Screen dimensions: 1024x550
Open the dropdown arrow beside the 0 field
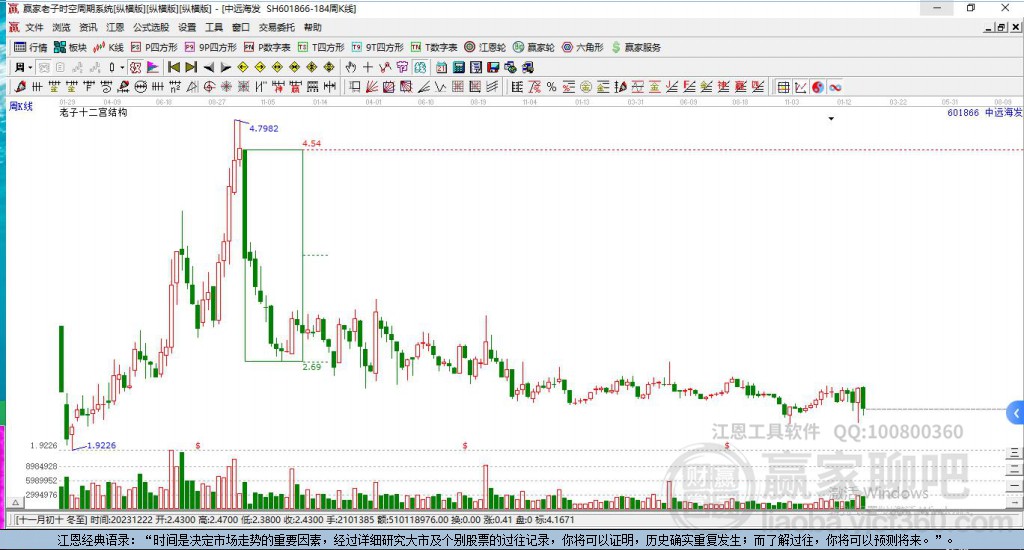pos(121,67)
